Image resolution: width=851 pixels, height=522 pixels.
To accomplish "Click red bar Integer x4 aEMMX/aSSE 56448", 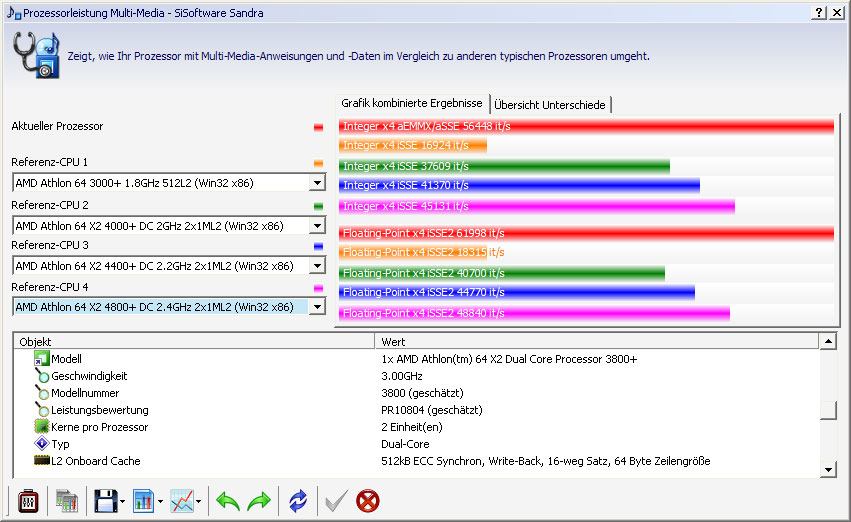I will coord(586,126).
